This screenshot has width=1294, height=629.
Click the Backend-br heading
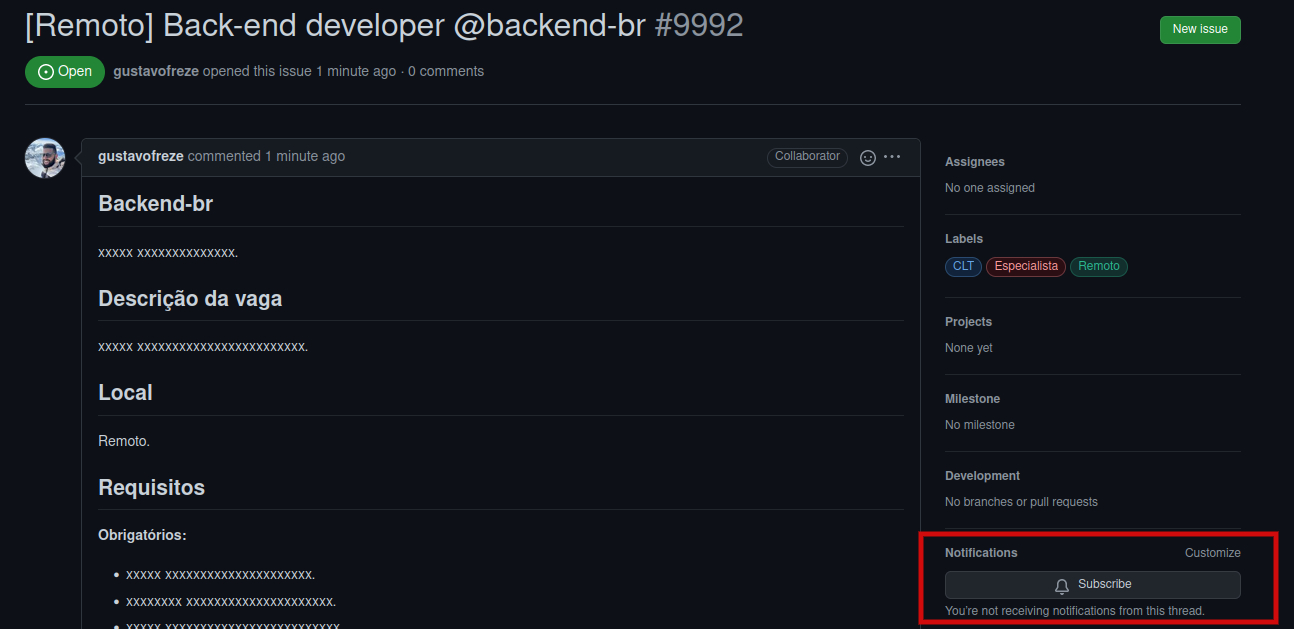tap(156, 204)
